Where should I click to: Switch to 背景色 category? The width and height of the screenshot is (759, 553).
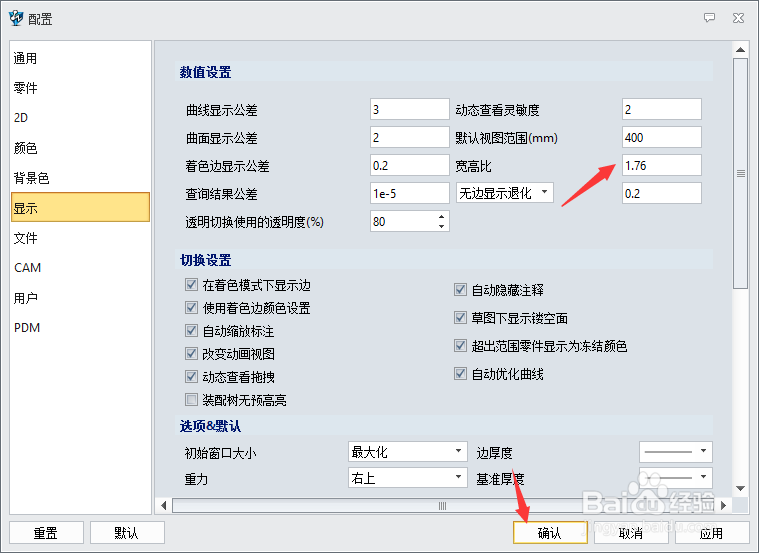pos(80,178)
